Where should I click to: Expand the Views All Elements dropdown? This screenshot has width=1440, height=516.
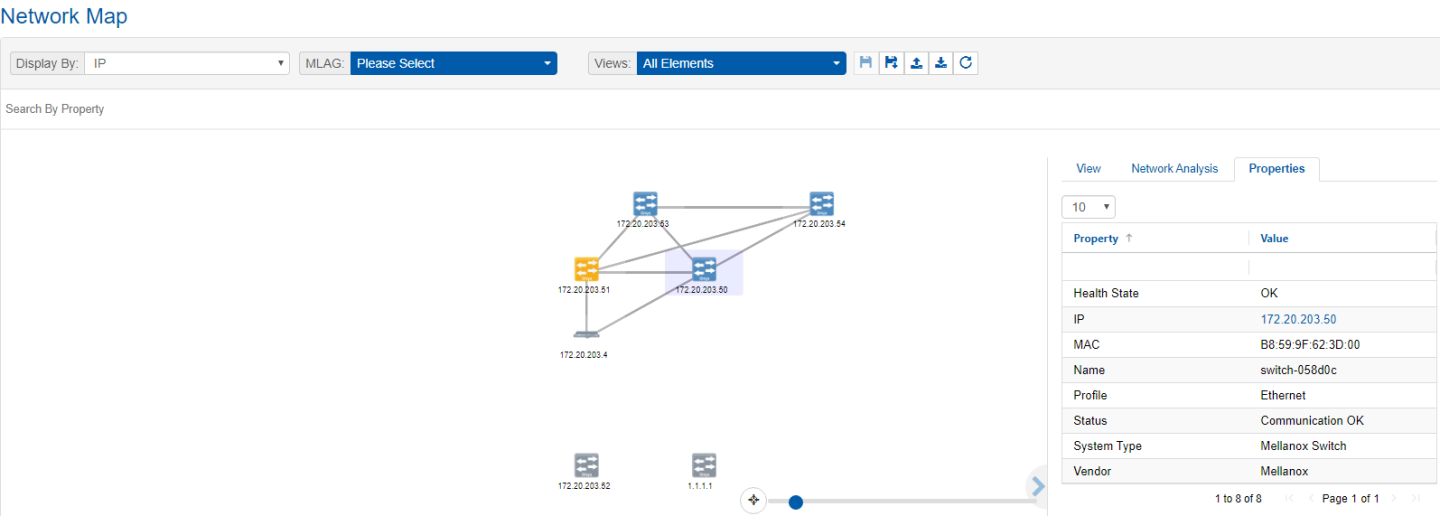point(741,63)
